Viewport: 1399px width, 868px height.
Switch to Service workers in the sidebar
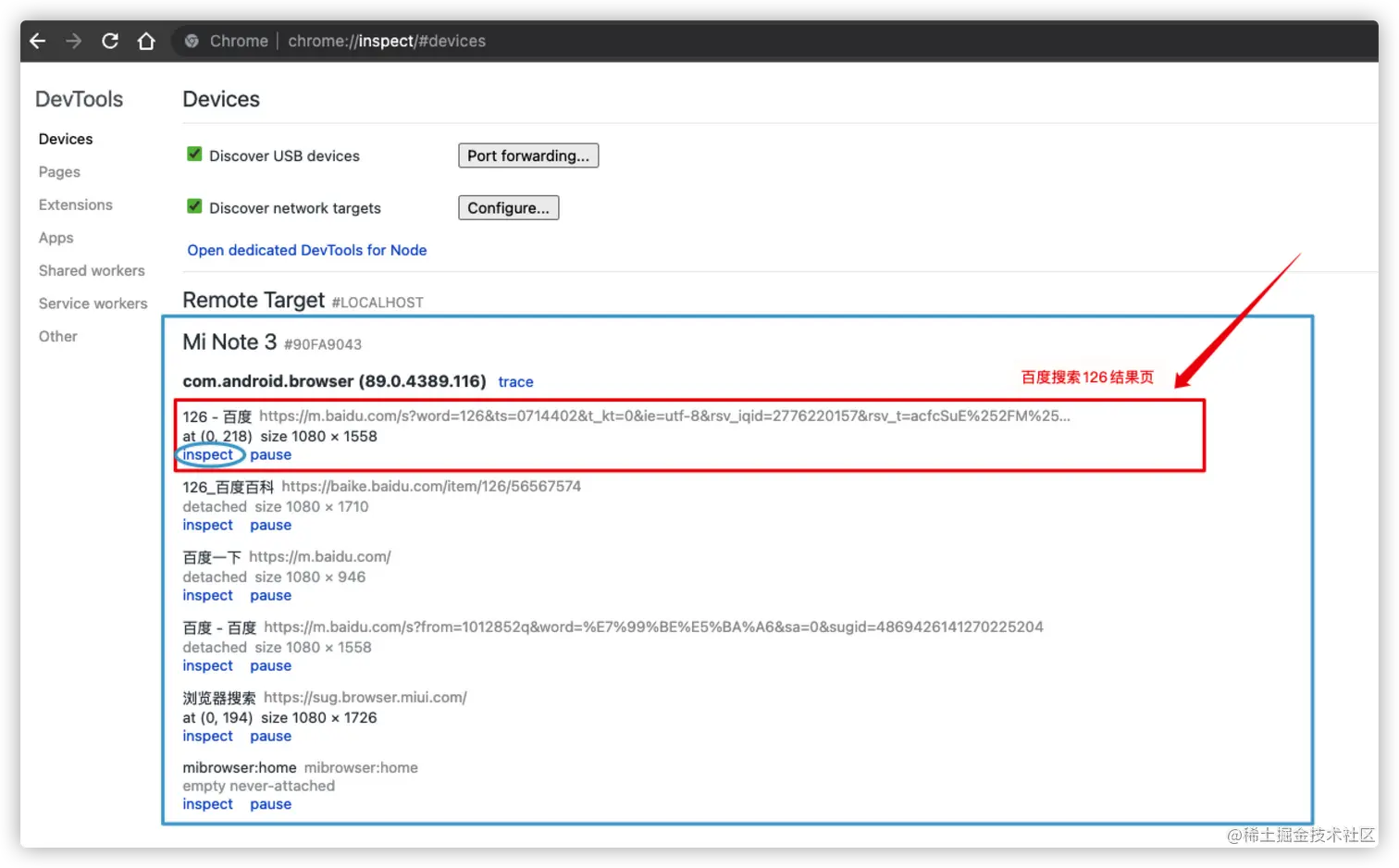point(93,304)
